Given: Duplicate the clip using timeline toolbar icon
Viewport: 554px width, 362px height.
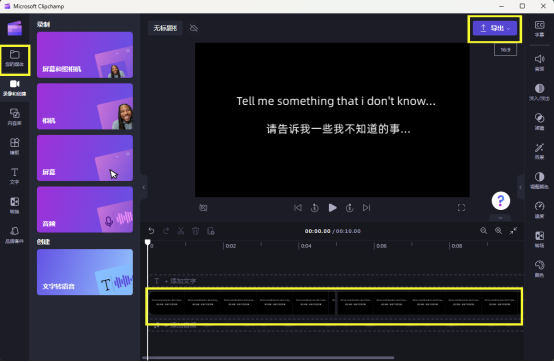Looking at the screenshot, I should click(211, 231).
